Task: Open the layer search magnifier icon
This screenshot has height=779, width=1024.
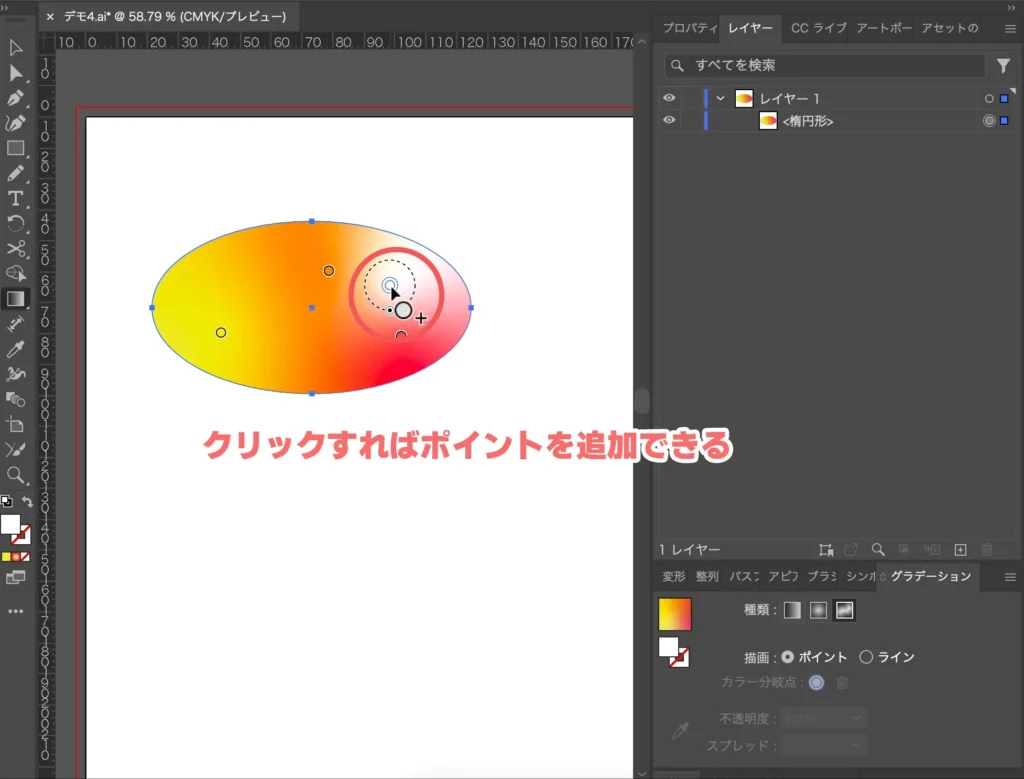Action: pyautogui.click(x=878, y=549)
